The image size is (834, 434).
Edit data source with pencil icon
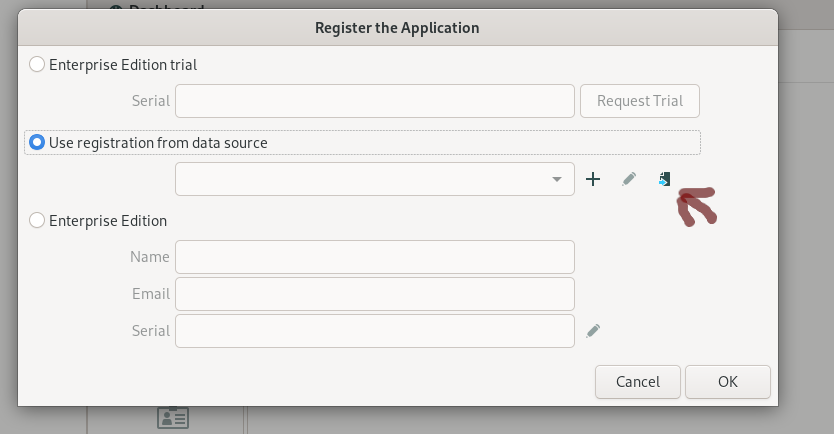click(629, 179)
